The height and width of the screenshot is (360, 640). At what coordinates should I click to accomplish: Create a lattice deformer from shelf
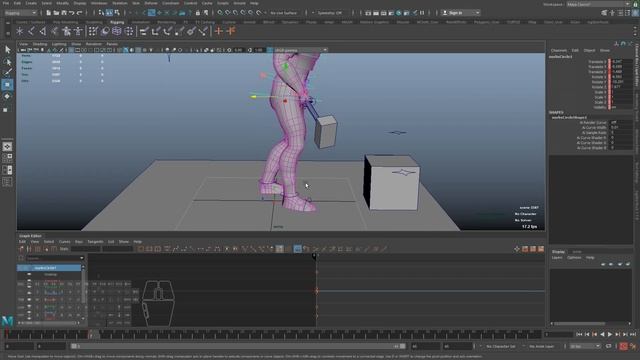coord(117,31)
